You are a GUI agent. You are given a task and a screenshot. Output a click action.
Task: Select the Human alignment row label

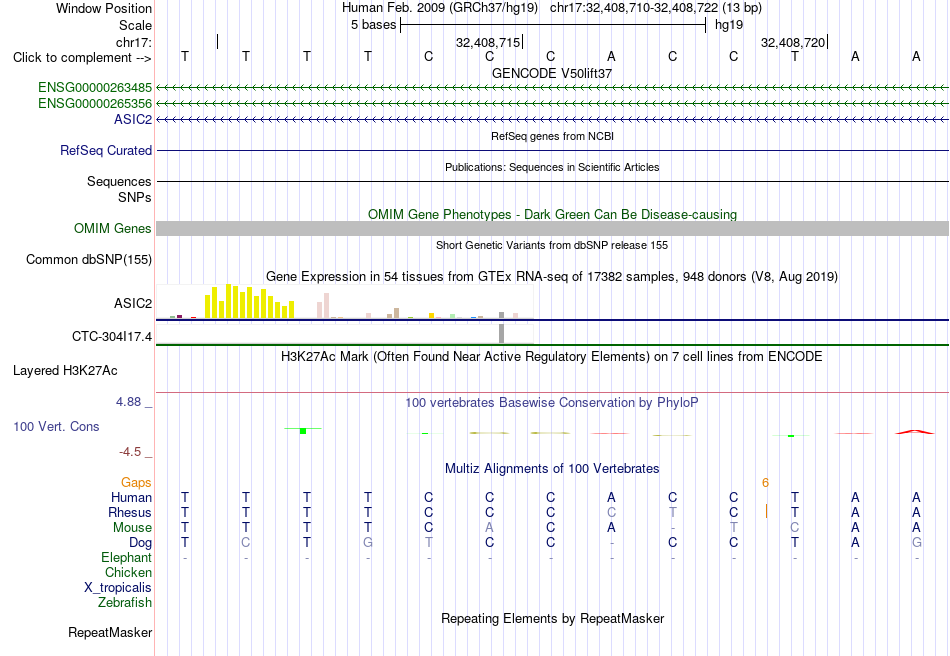(131, 497)
